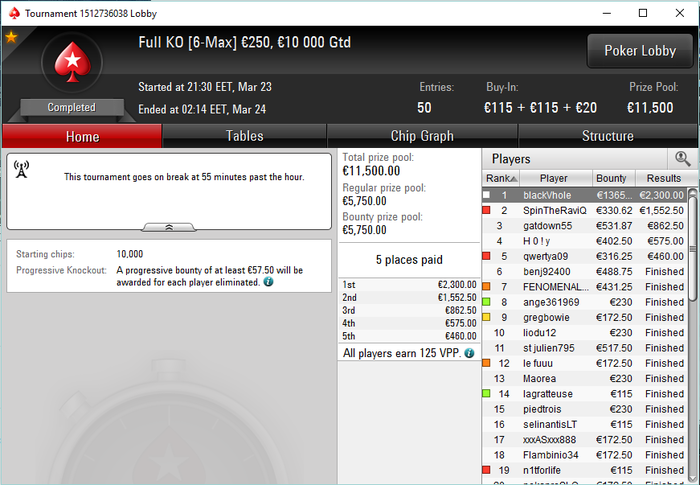Click the players list vertical scrollbar

(x=692, y=335)
